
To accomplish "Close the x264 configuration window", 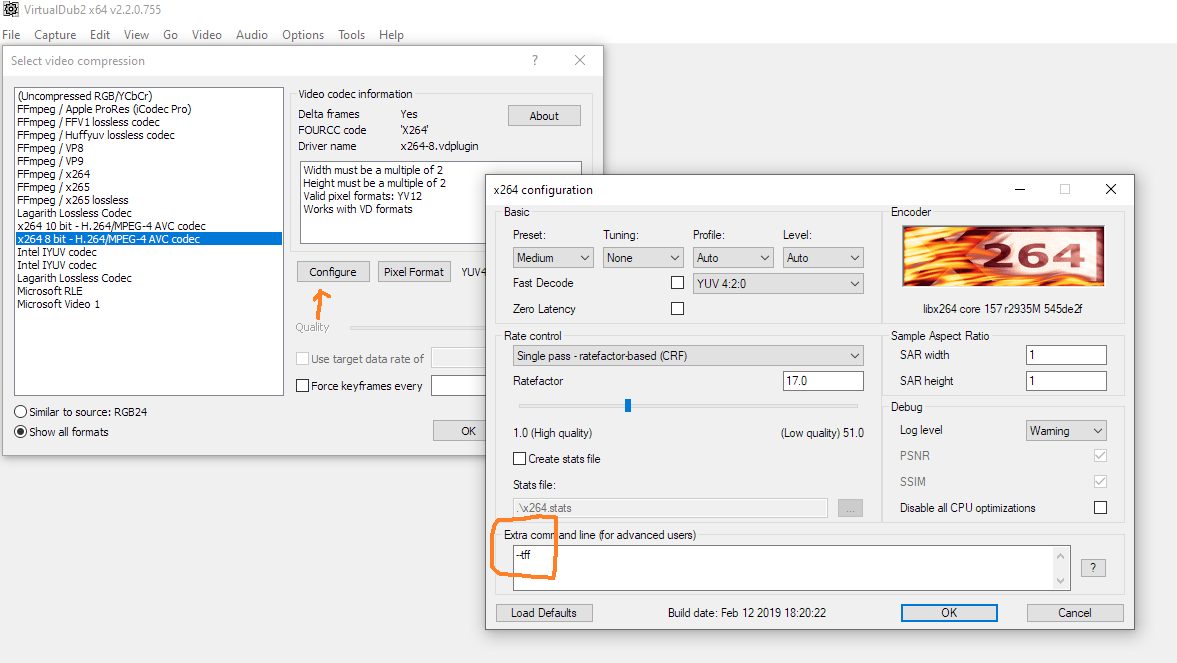I will [x=1111, y=189].
